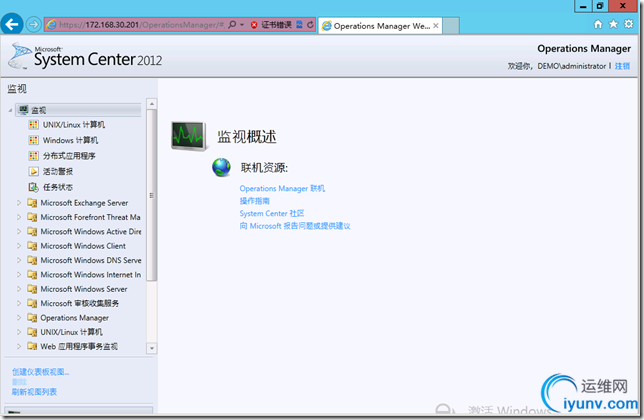
Task: Click the 监视概述 monitor graph icon
Action: [x=189, y=136]
